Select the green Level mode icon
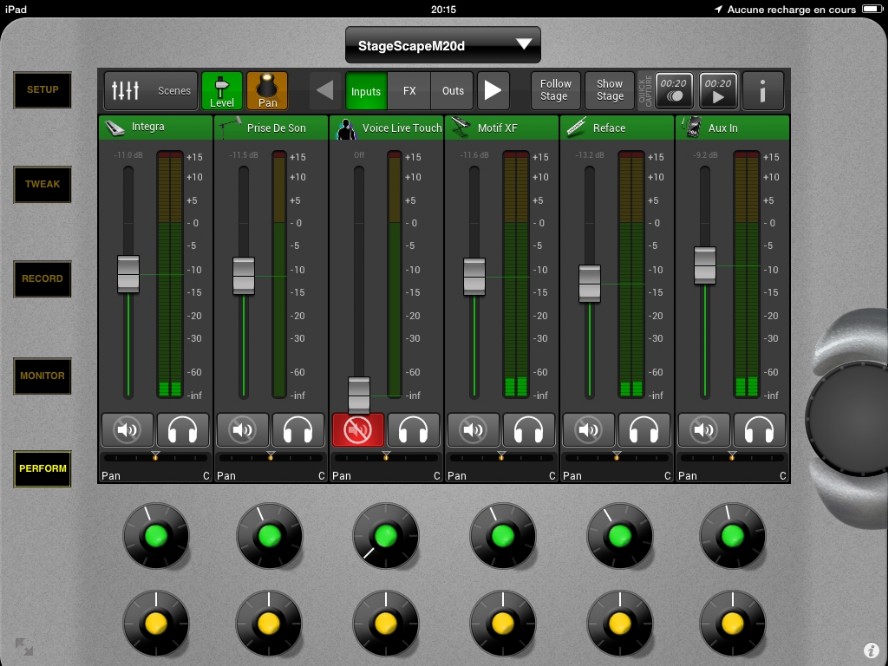888x666 pixels. 222,91
